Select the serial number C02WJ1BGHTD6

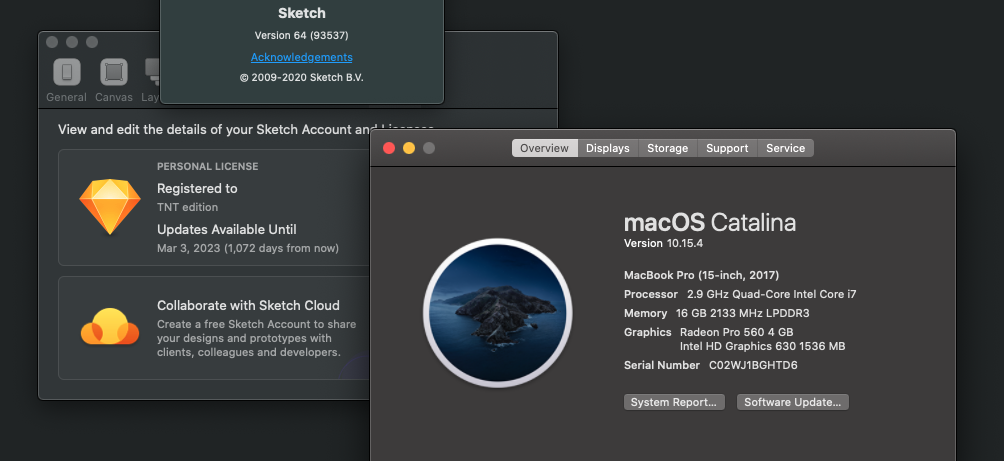pos(753,365)
